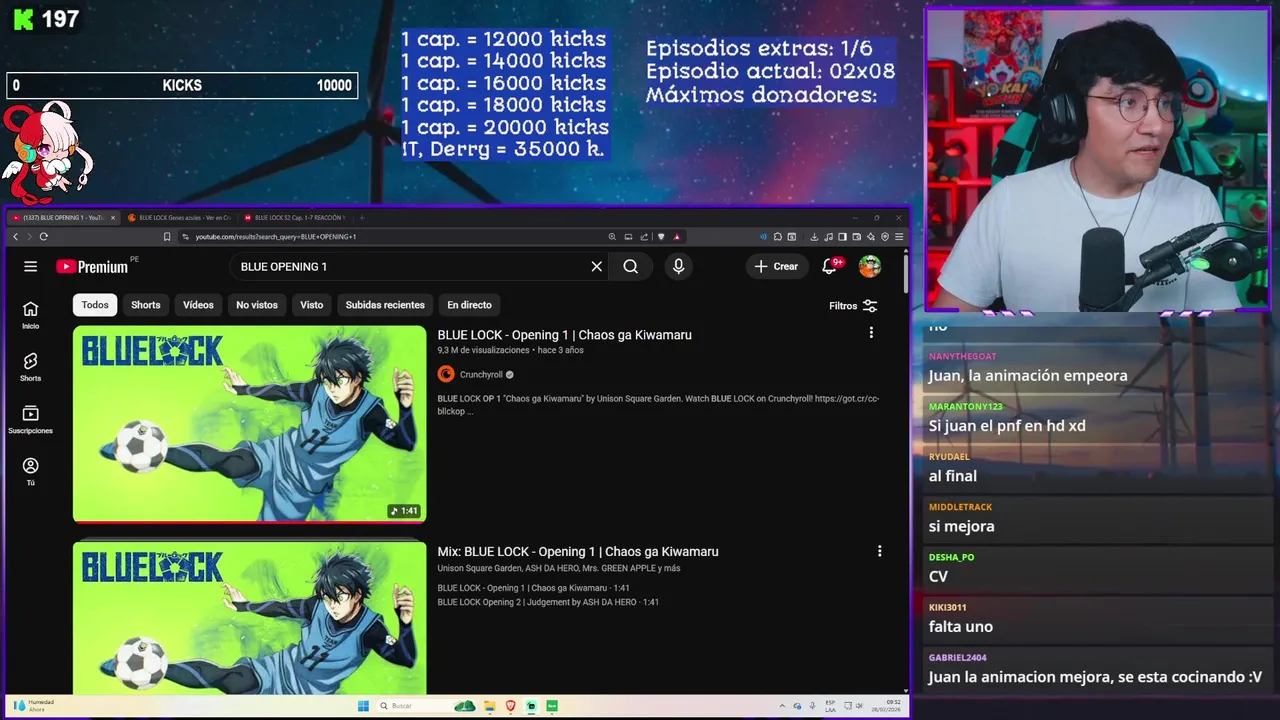The width and height of the screenshot is (1280, 720).
Task: Clear the search box with the X icon
Action: 597,266
